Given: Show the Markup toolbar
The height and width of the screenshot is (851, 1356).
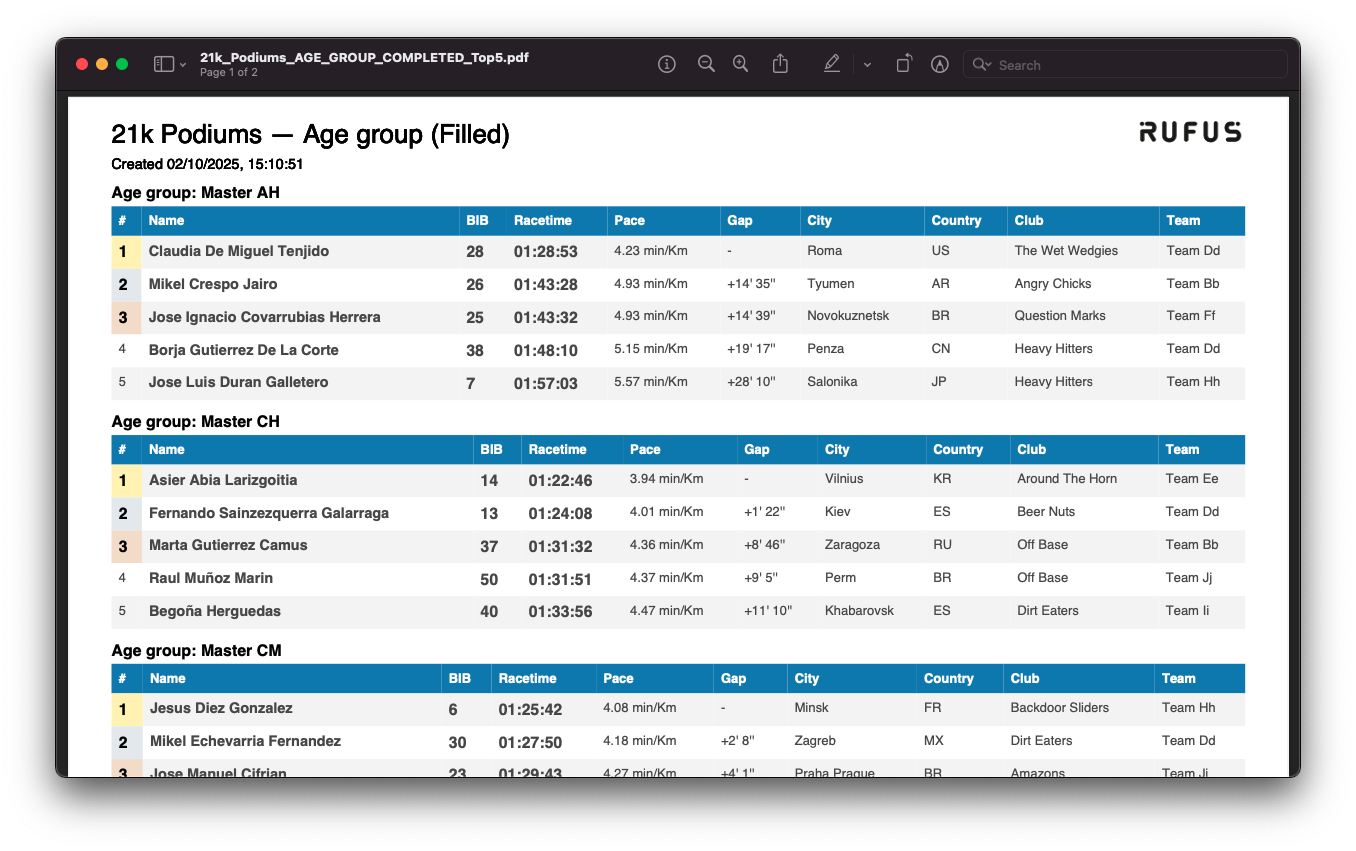Looking at the screenshot, I should pos(939,64).
